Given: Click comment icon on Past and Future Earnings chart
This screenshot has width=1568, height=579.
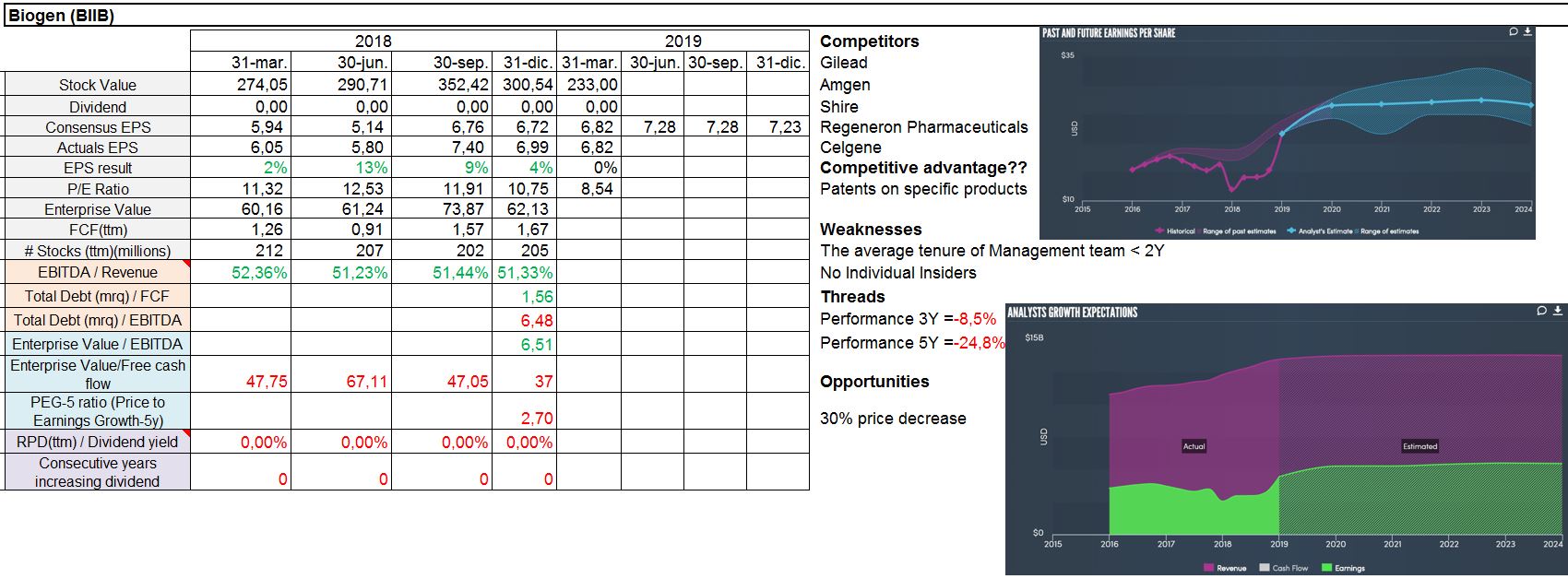Looking at the screenshot, I should (x=1514, y=32).
